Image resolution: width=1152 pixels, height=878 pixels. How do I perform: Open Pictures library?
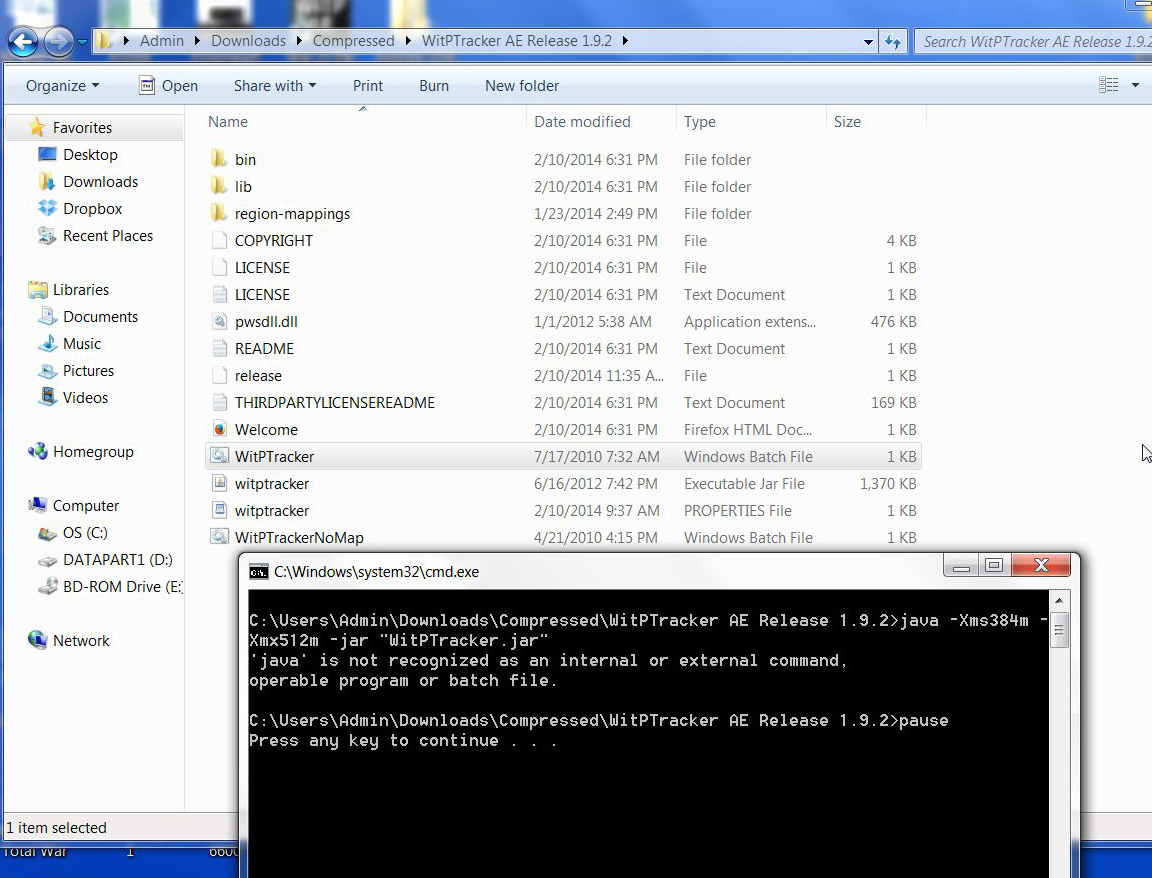coord(88,371)
